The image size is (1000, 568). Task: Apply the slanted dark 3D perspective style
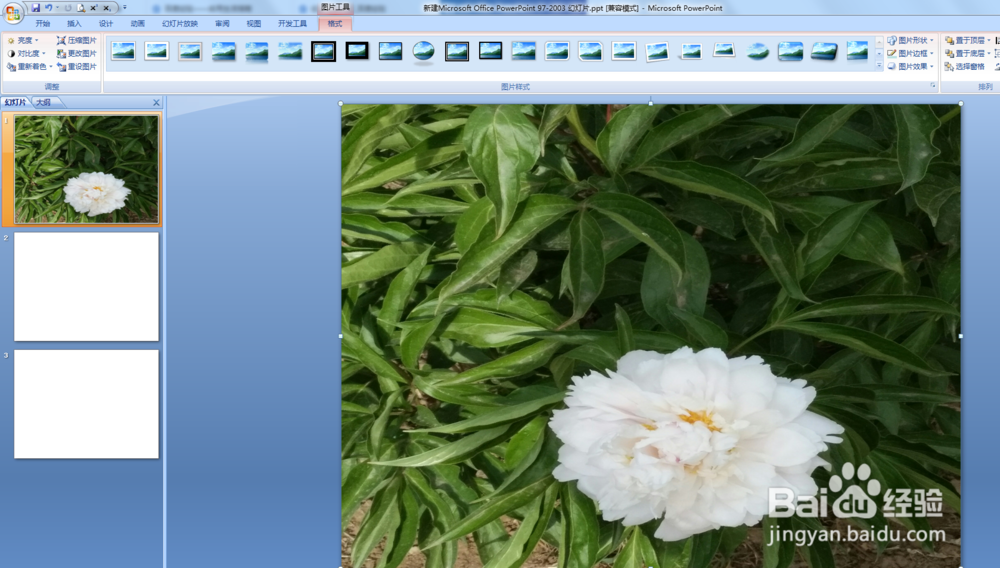(823, 51)
